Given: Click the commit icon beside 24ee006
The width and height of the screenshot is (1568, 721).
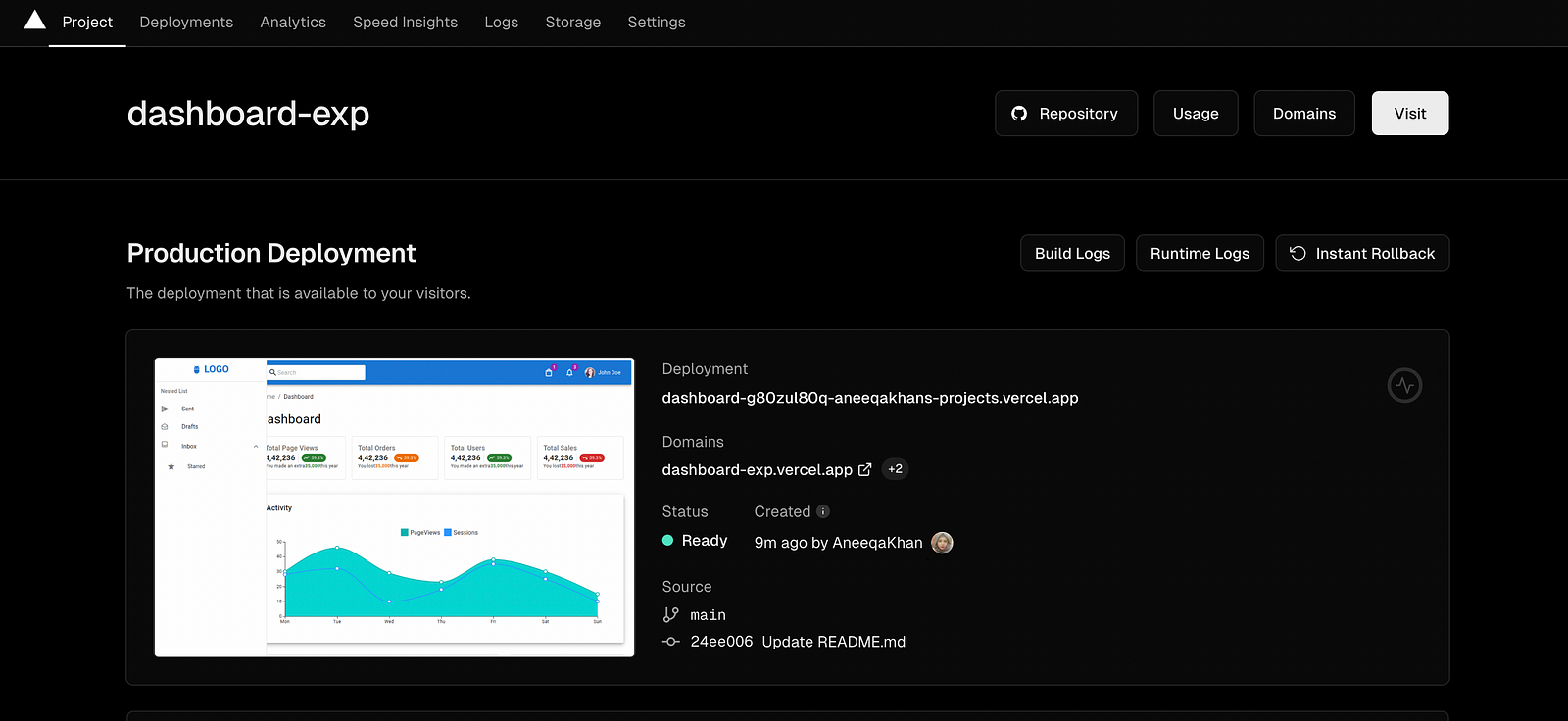Looking at the screenshot, I should tap(671, 642).
